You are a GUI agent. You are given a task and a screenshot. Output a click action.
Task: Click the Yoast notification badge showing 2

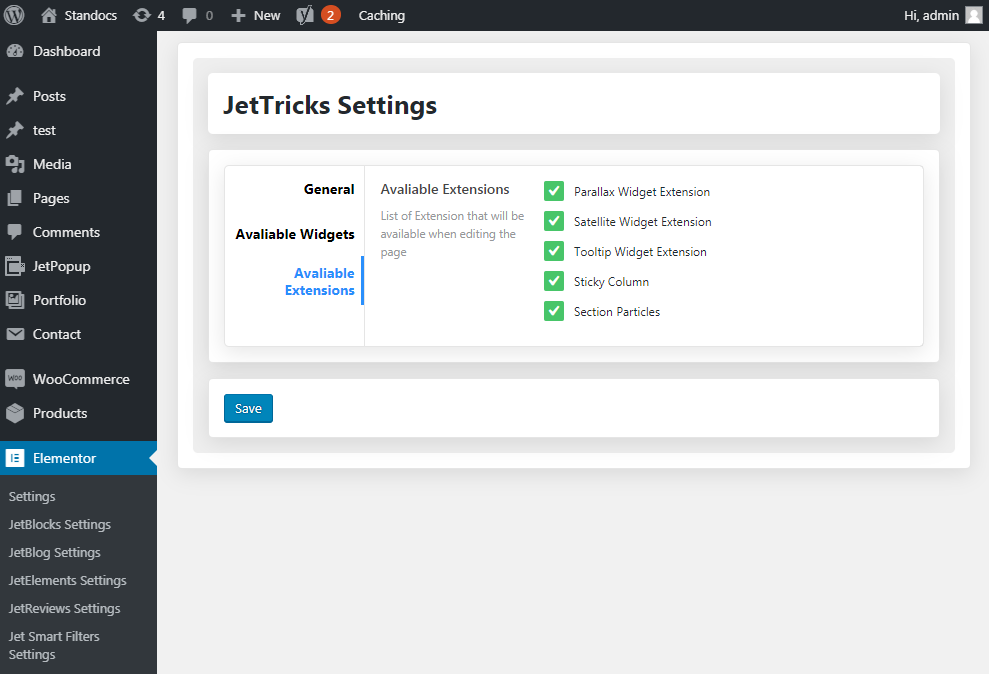coord(331,15)
